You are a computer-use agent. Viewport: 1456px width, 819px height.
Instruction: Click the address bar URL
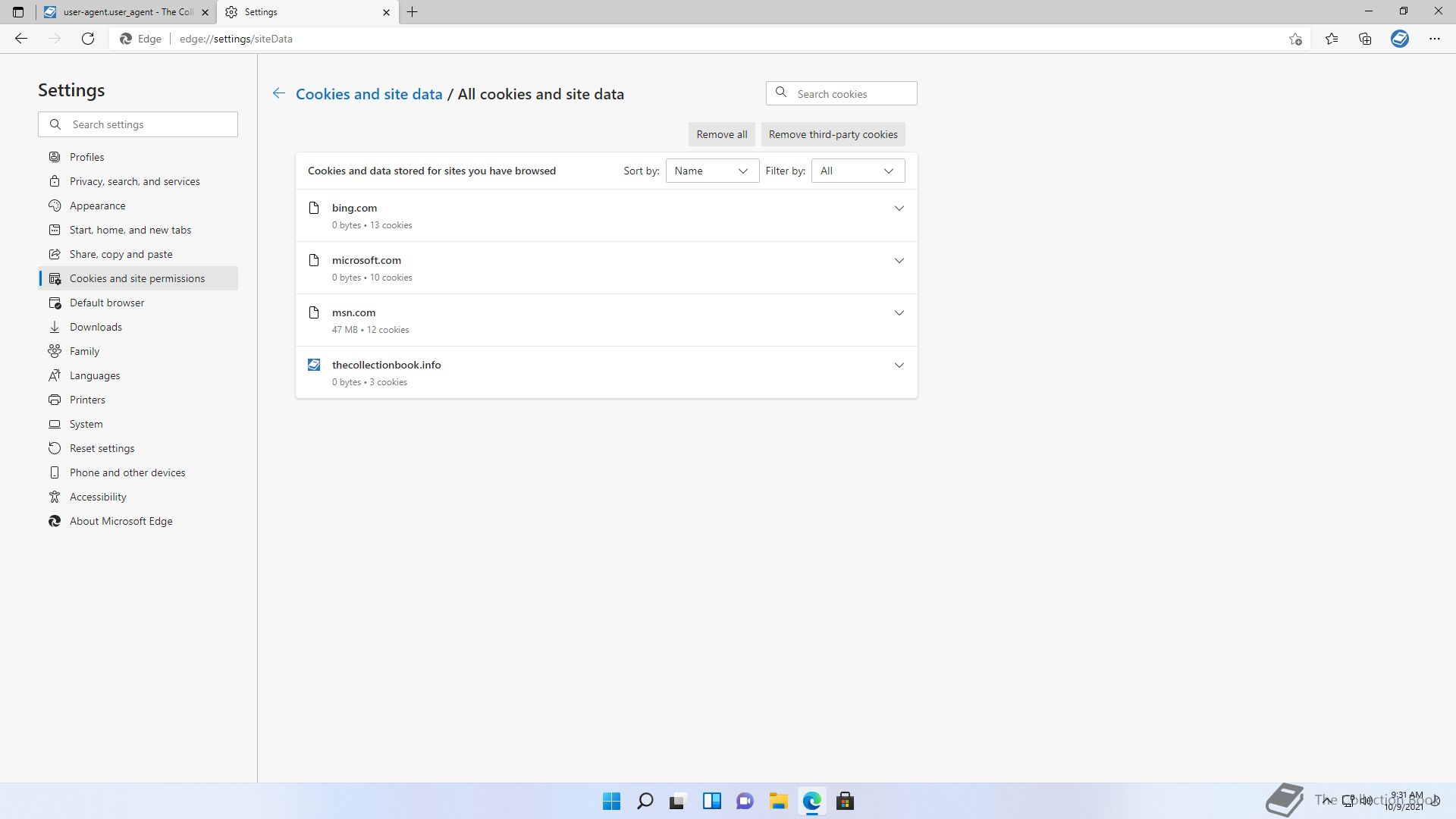coord(236,39)
